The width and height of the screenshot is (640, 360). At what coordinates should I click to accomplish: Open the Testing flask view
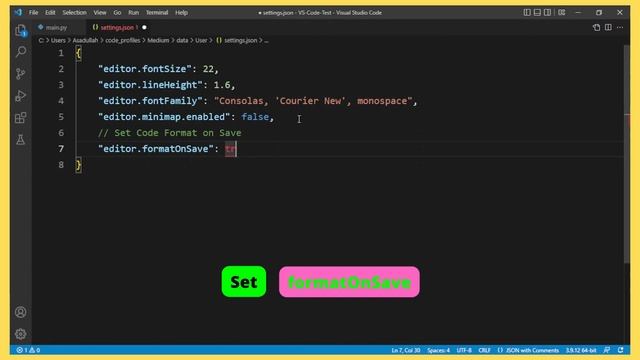click(x=20, y=140)
